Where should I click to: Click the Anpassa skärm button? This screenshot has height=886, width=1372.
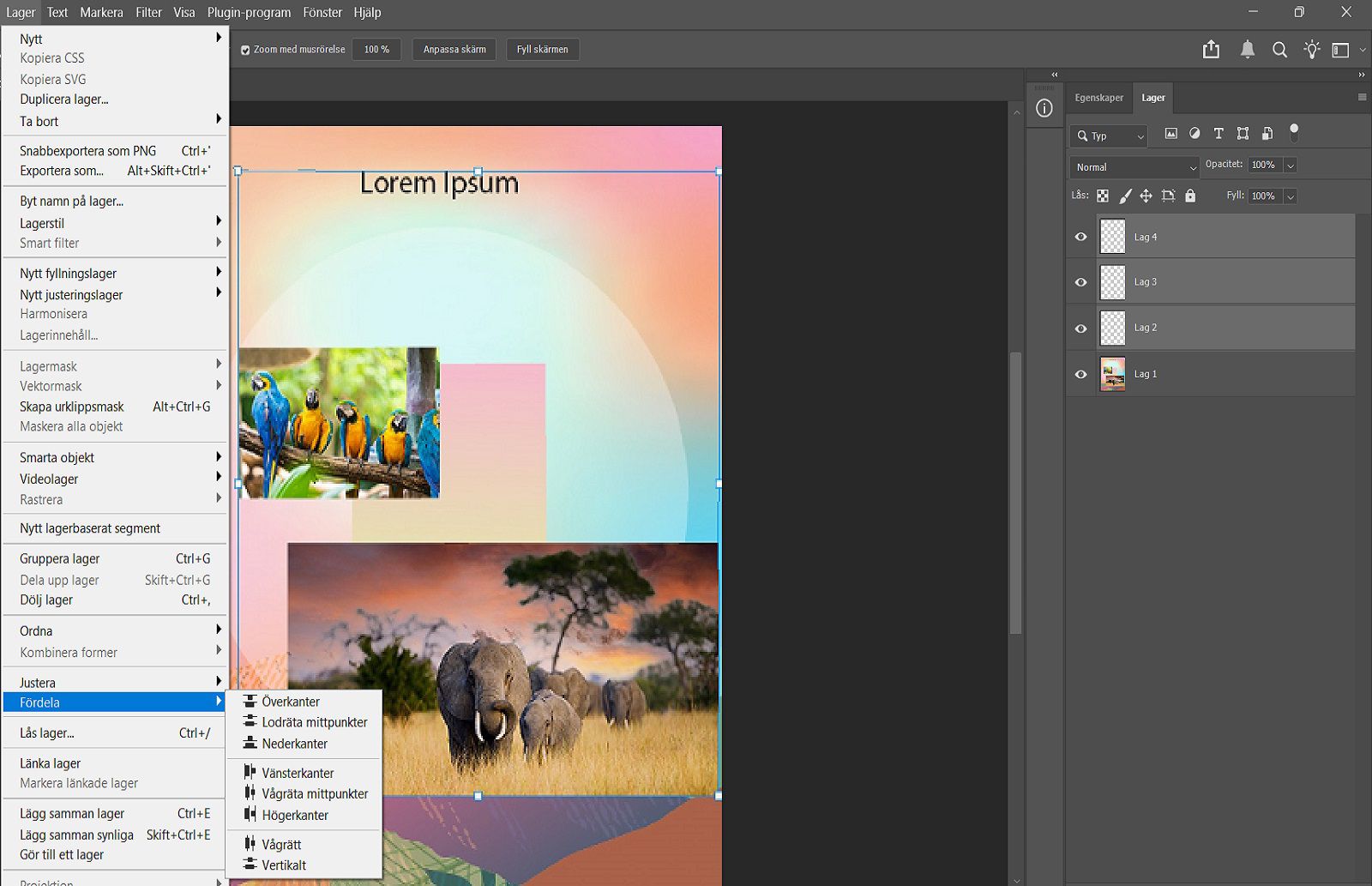pos(454,49)
